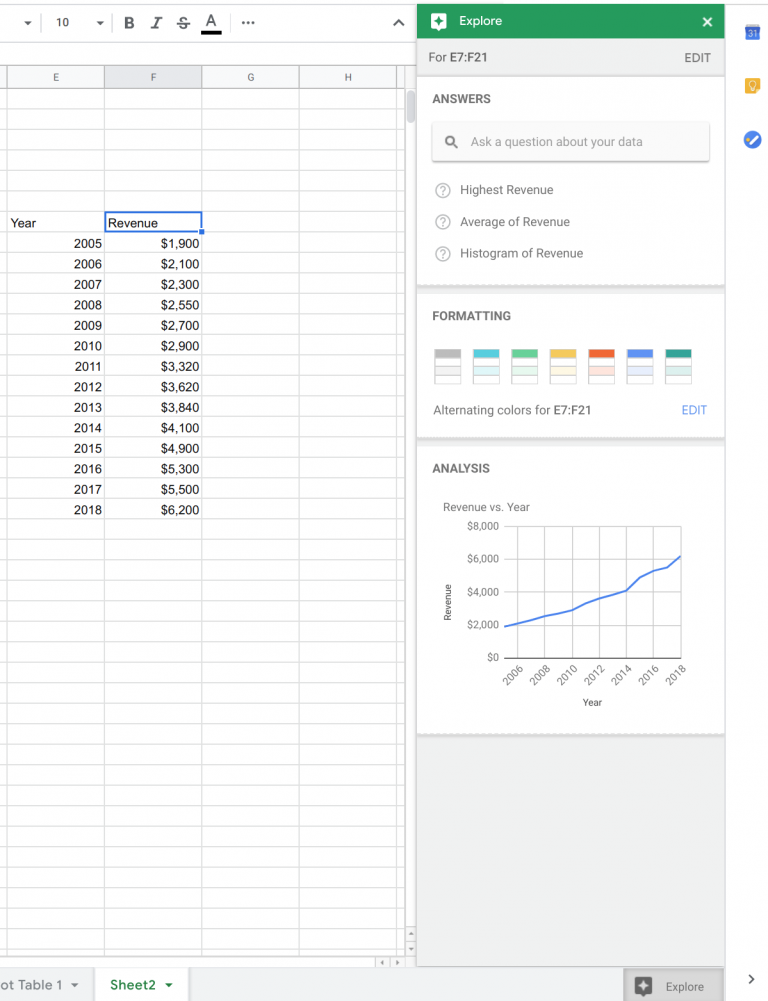This screenshot has width=768, height=1001.
Task: Select the green alternating color scheme
Action: 524,366
